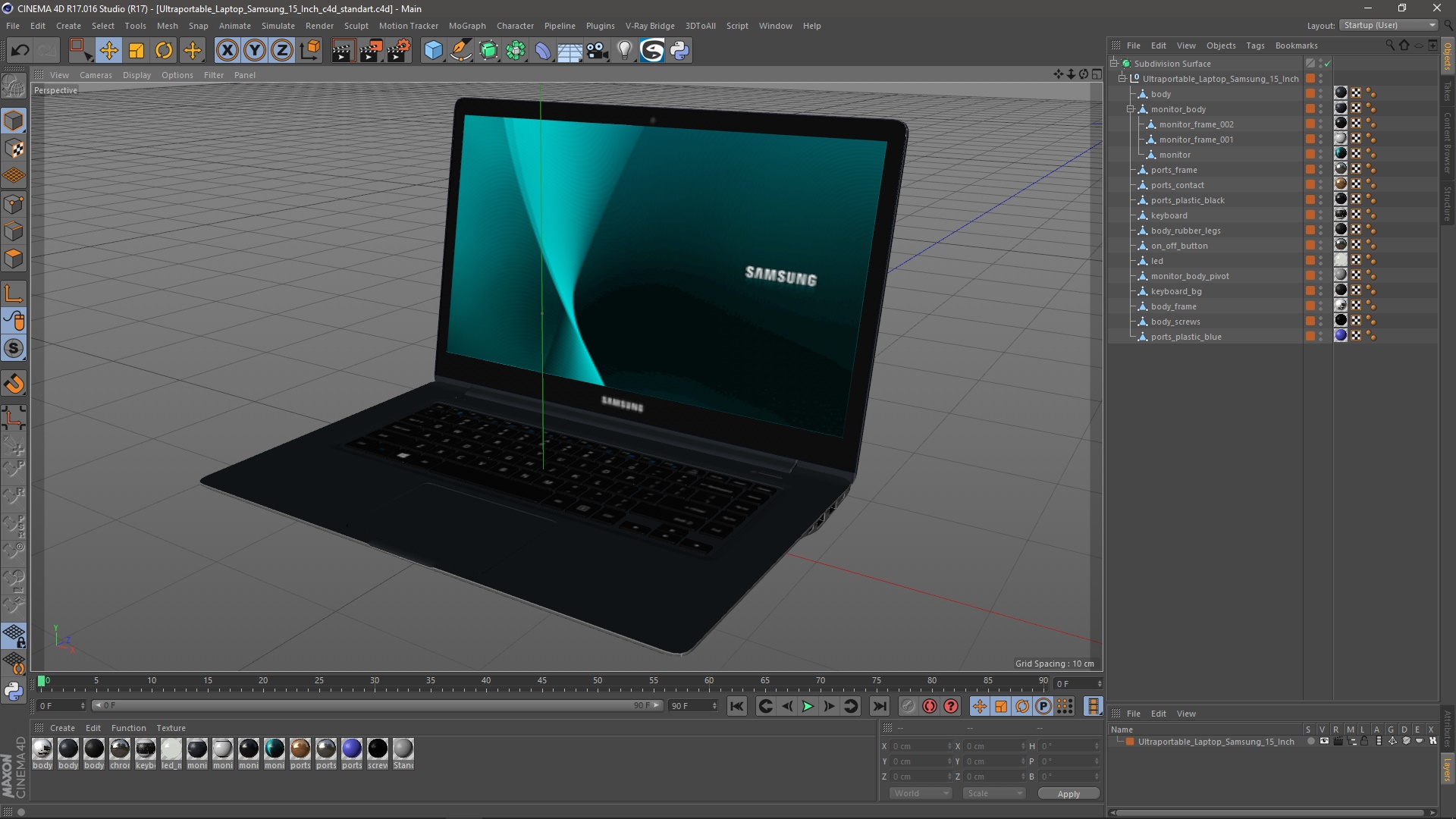1456x819 pixels.
Task: Add a Cube primitive object
Action: [x=433, y=51]
